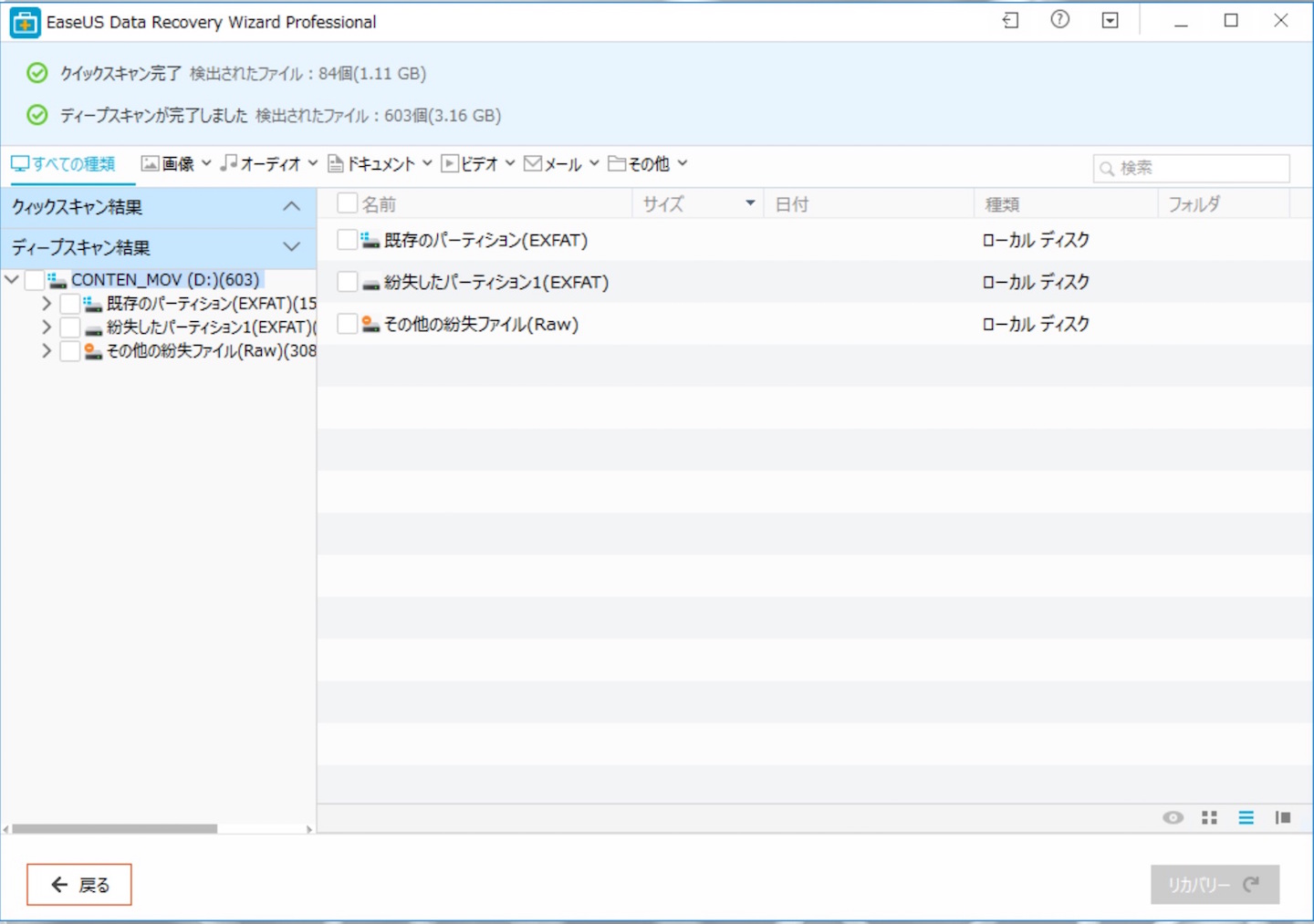Select CONTEN_MOV (D:)(603) tree label
The height and width of the screenshot is (924, 1314).
(165, 280)
